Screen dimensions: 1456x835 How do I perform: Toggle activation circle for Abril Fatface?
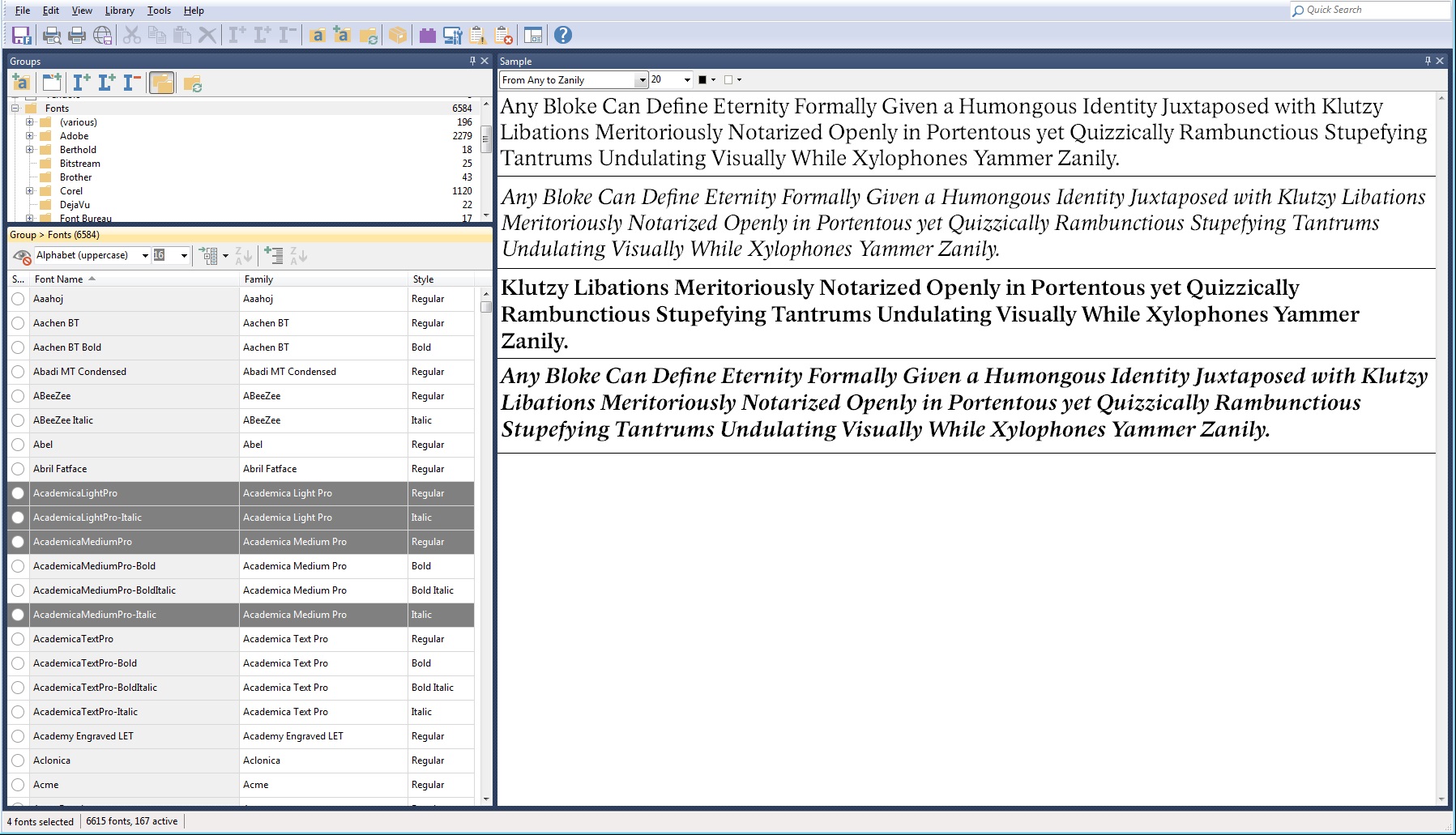click(18, 469)
